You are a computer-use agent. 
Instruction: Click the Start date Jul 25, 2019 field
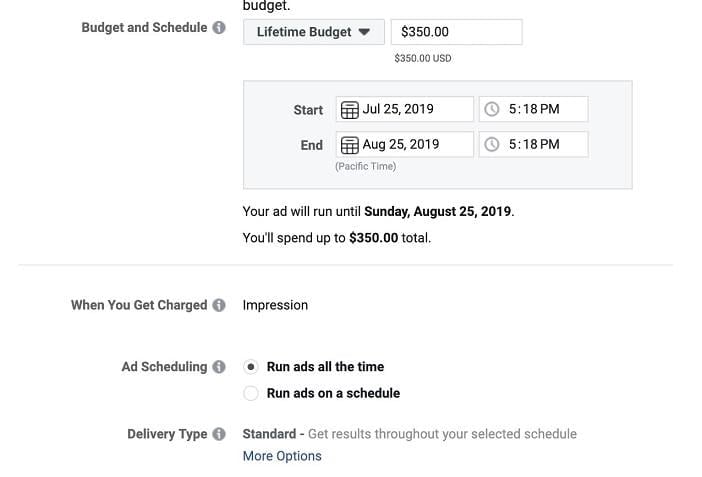tap(414, 109)
